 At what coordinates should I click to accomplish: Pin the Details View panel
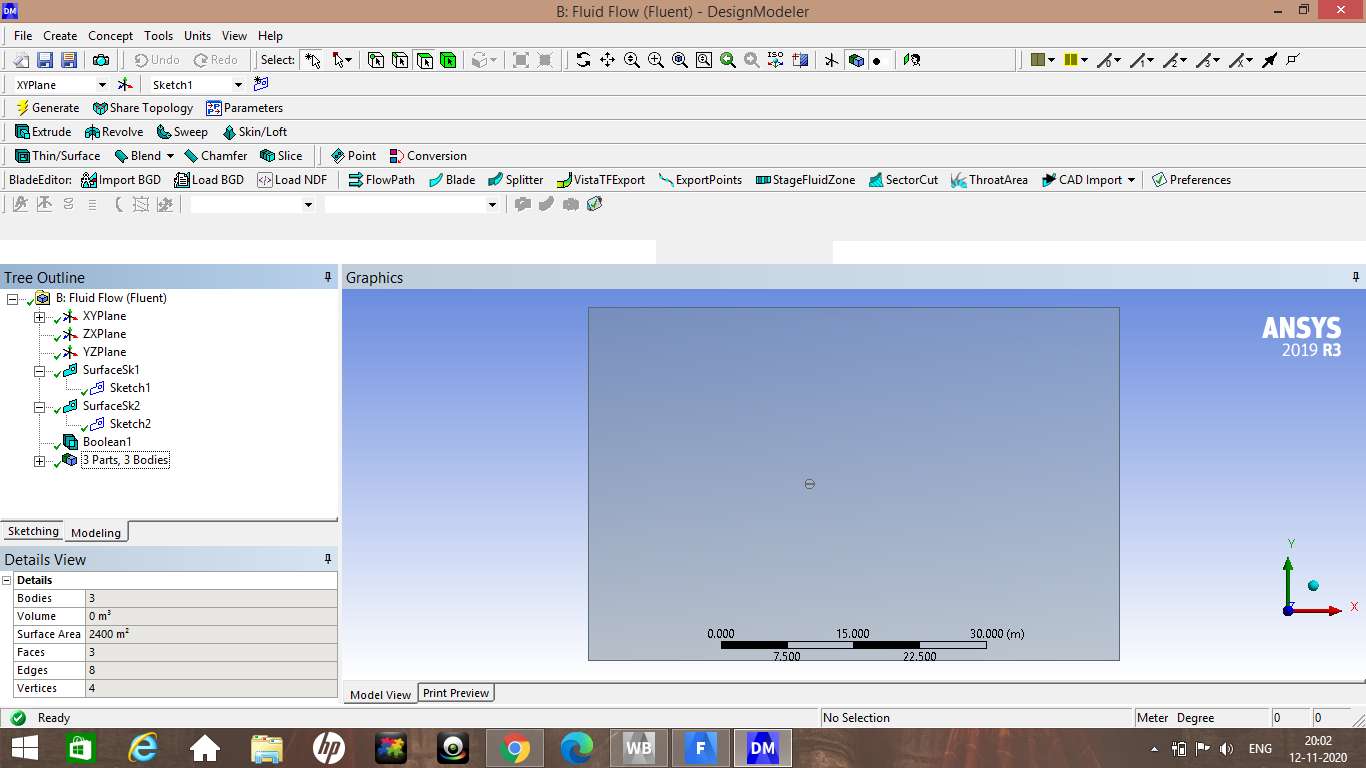tap(327, 559)
